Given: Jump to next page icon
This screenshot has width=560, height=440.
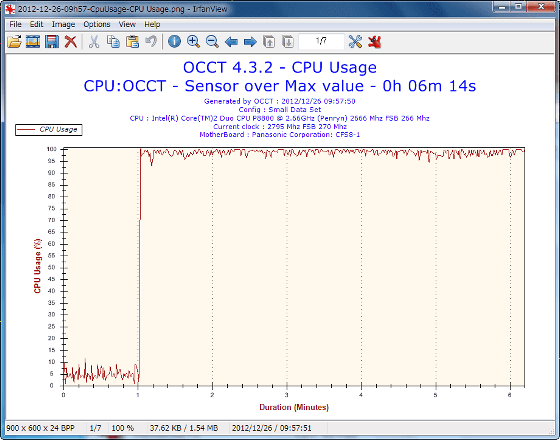Looking at the screenshot, I should 288,42.
